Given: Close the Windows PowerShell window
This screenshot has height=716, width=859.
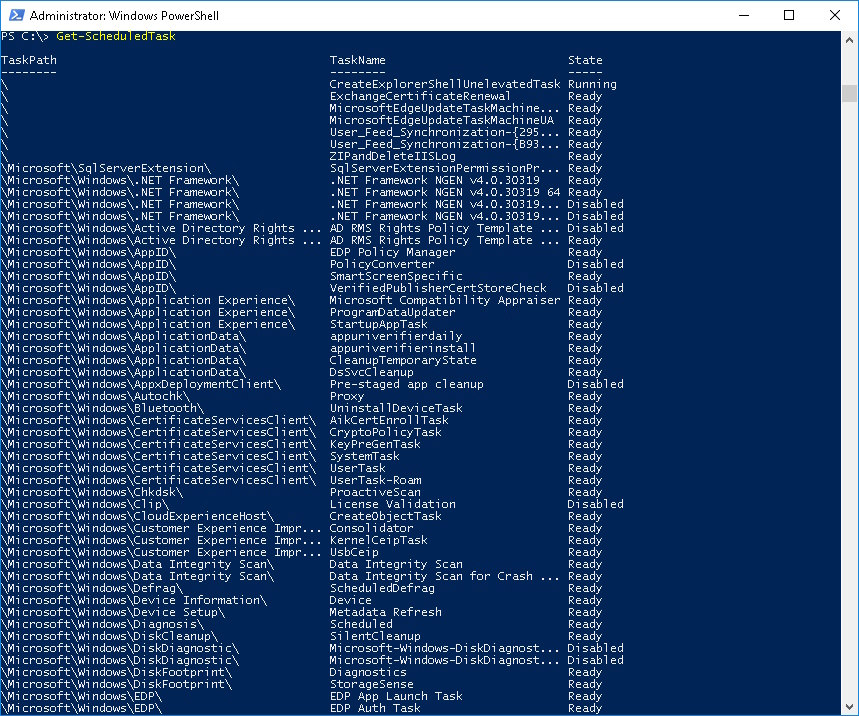Looking at the screenshot, I should coord(835,15).
